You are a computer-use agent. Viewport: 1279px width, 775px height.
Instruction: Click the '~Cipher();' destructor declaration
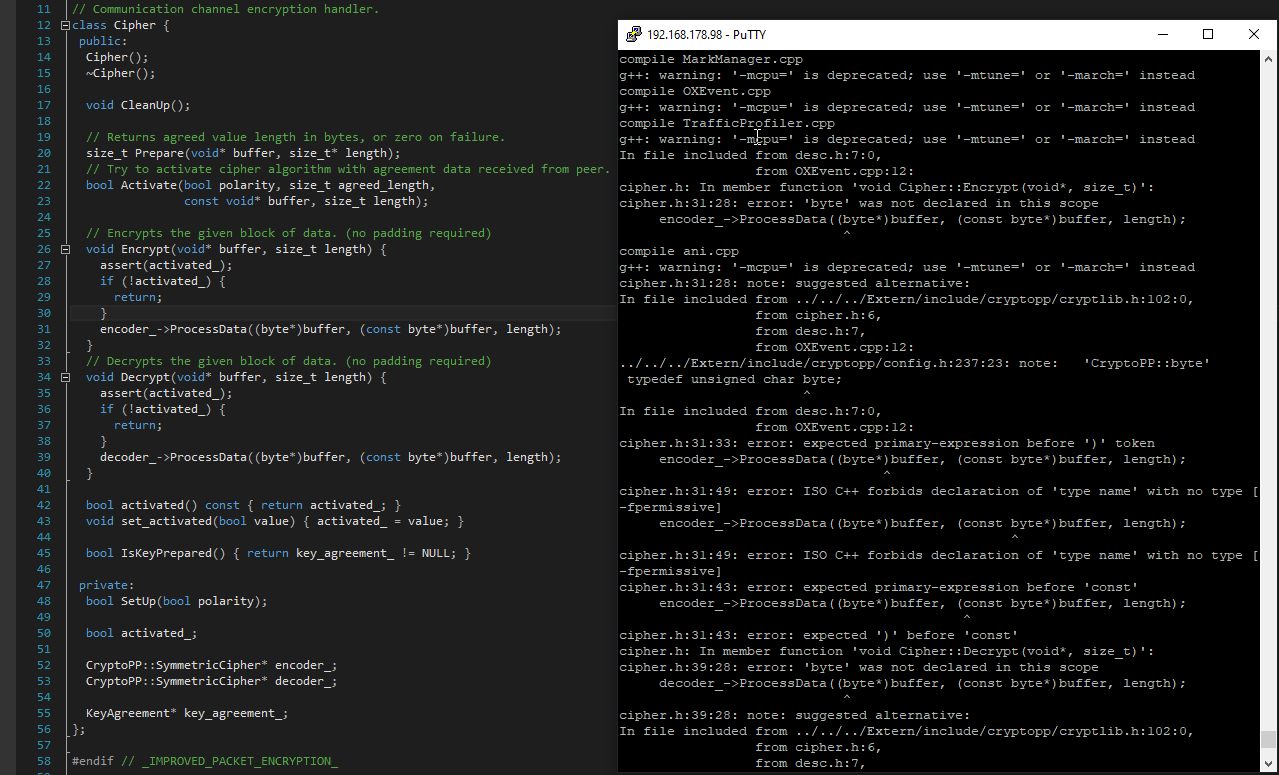point(121,73)
